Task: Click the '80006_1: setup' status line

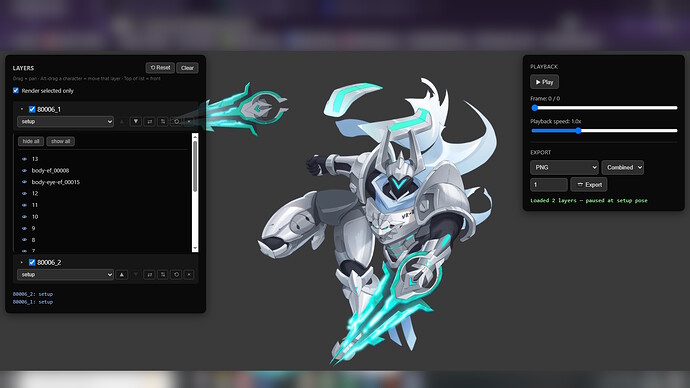Action: [x=33, y=302]
